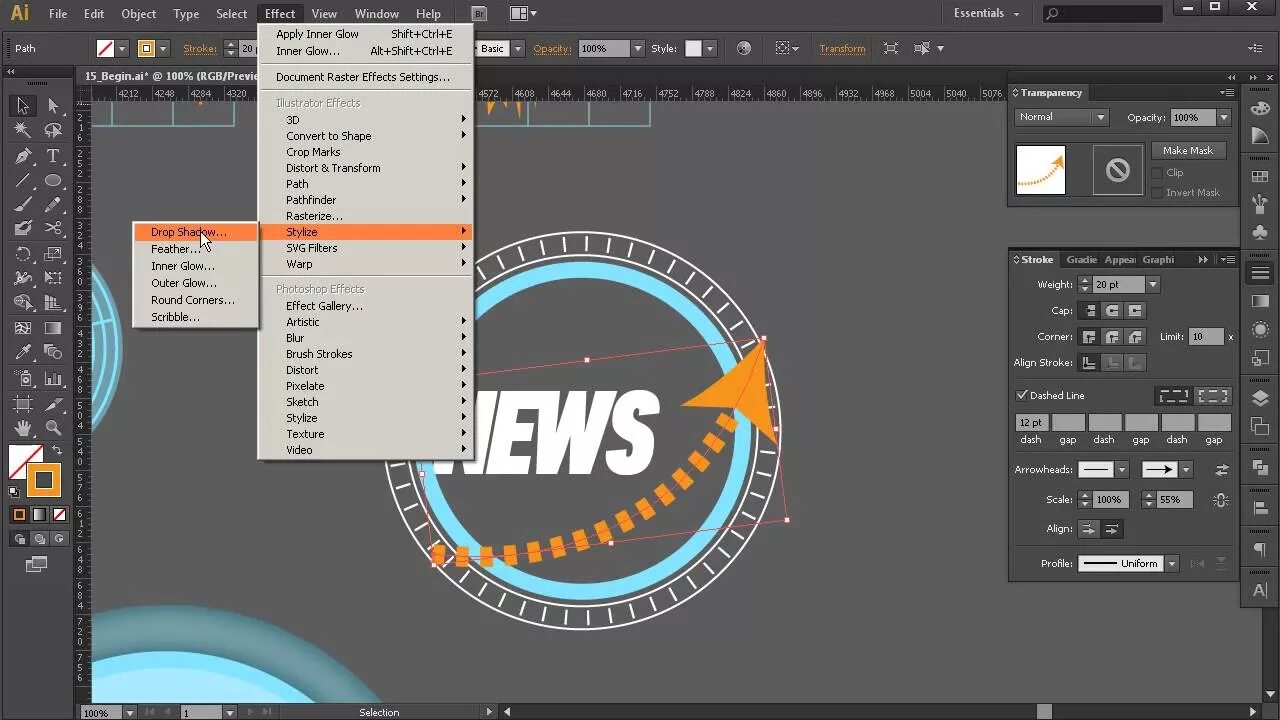Select the Gradient tool in toolbox

[x=53, y=328]
